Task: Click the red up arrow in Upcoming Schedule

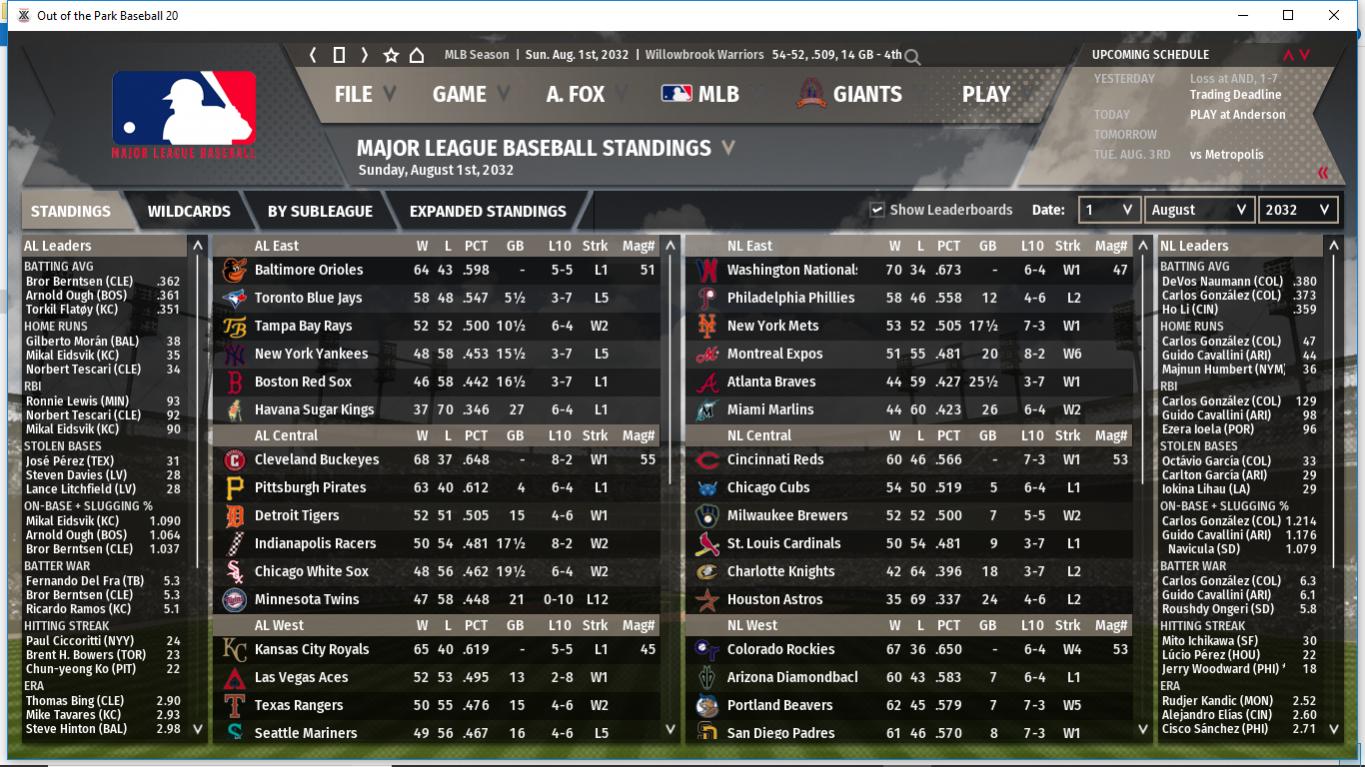Action: 1288,55
